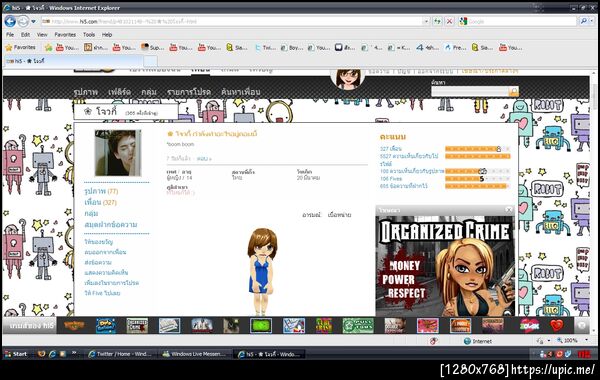Open the Favorites menu
600x380 pixels.
point(65,34)
